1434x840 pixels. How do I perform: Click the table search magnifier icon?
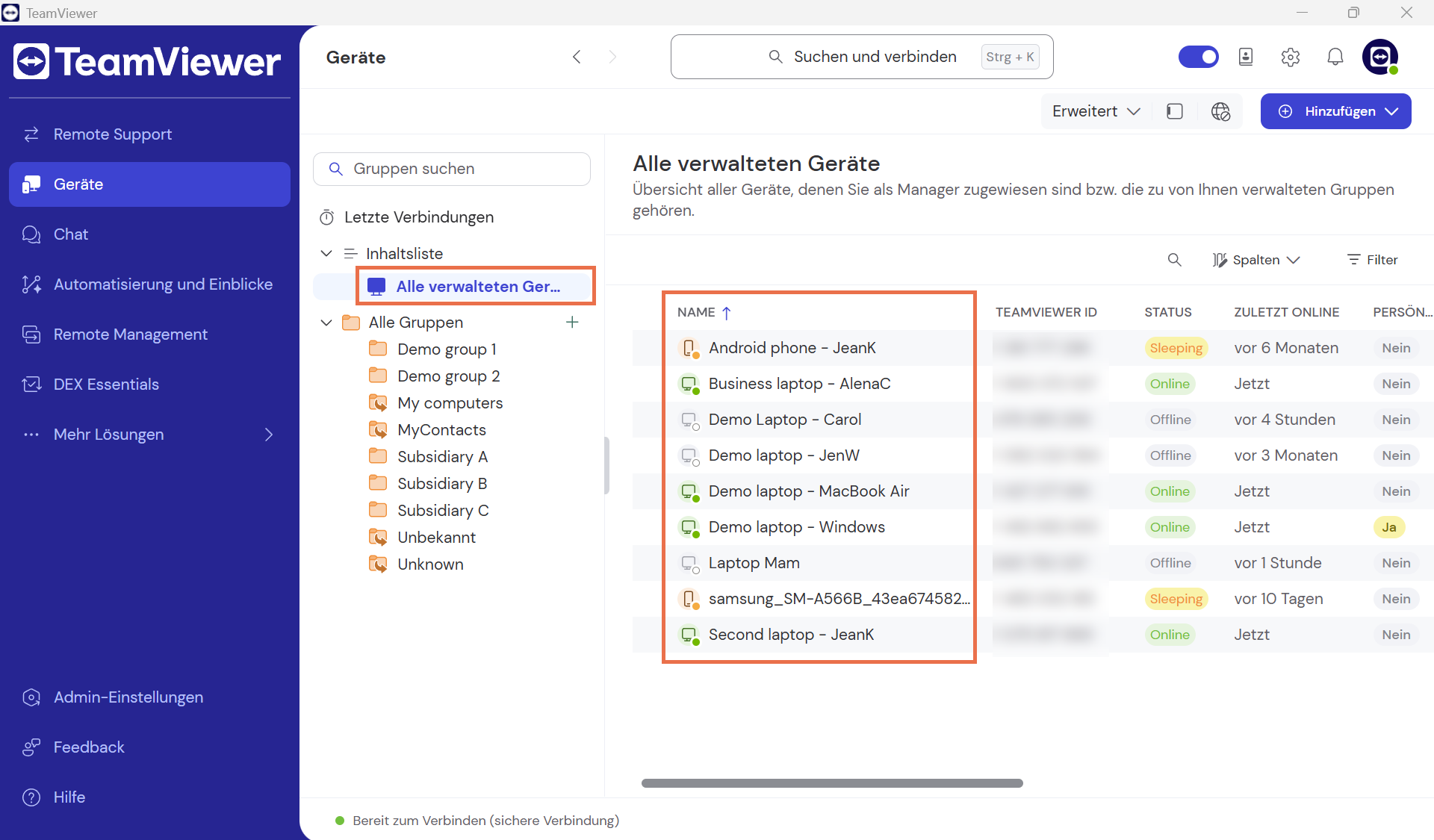coord(1174,260)
